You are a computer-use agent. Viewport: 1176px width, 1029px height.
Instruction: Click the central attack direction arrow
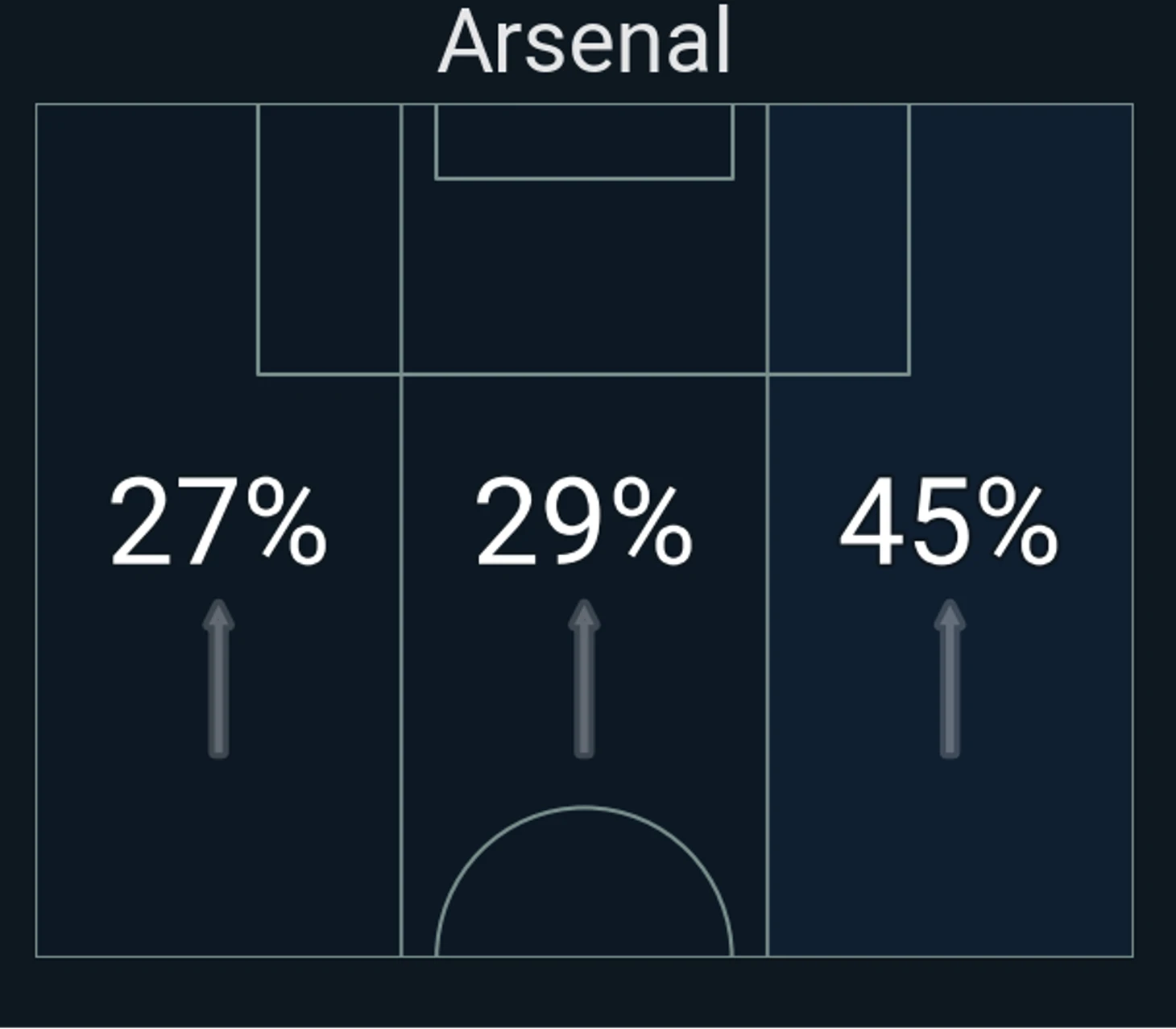click(x=584, y=678)
